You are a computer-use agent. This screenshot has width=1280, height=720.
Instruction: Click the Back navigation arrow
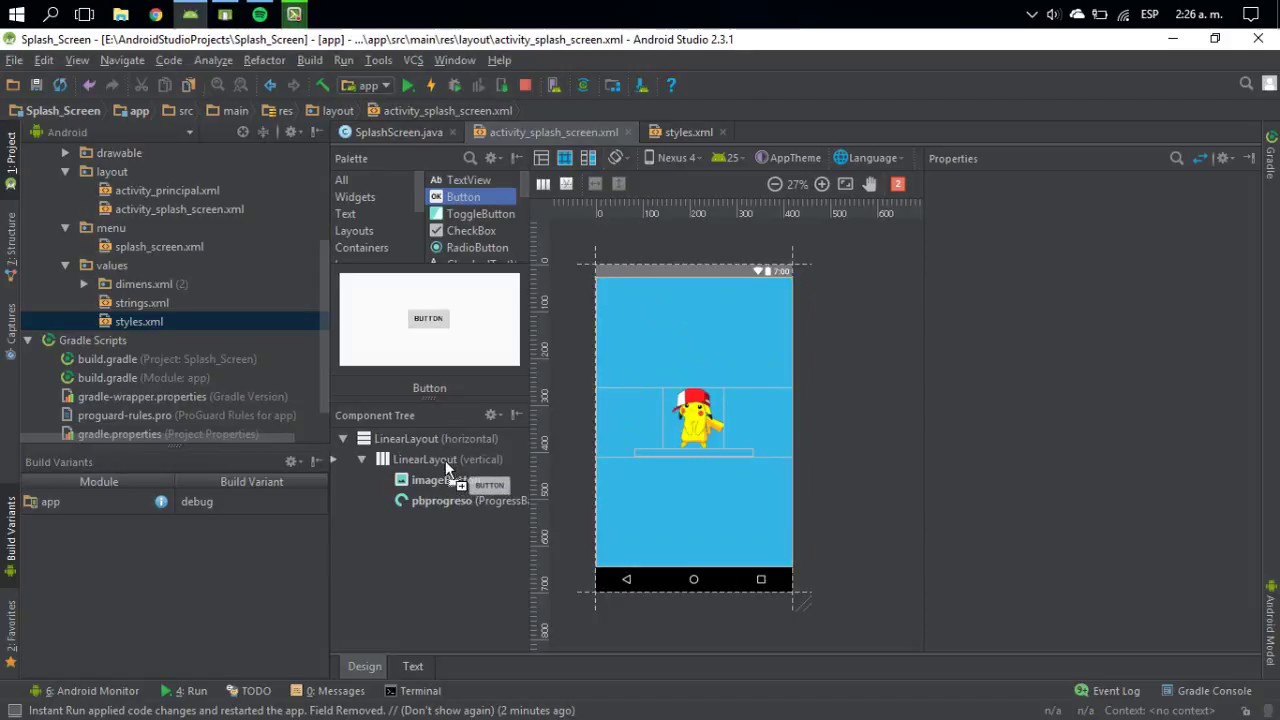coord(270,86)
